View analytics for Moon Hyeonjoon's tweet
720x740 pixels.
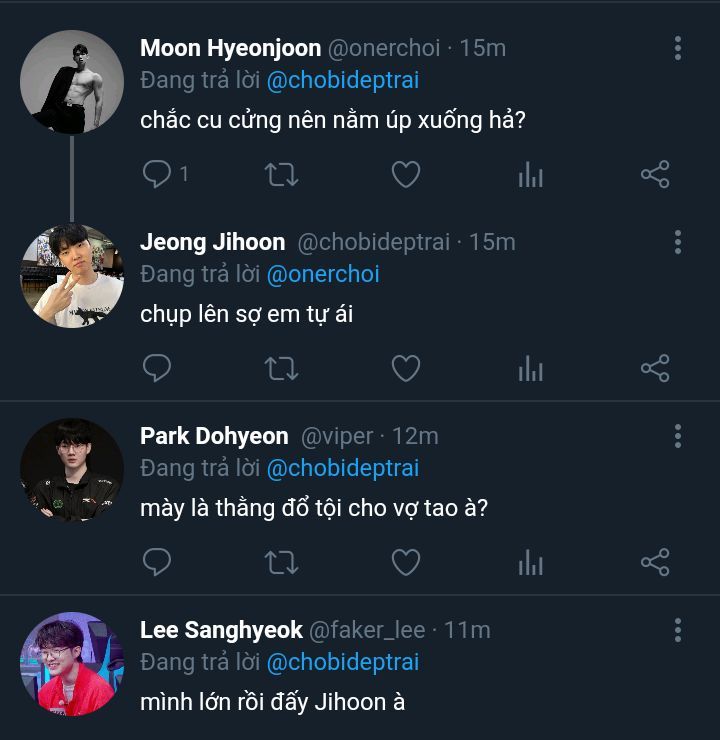click(530, 176)
